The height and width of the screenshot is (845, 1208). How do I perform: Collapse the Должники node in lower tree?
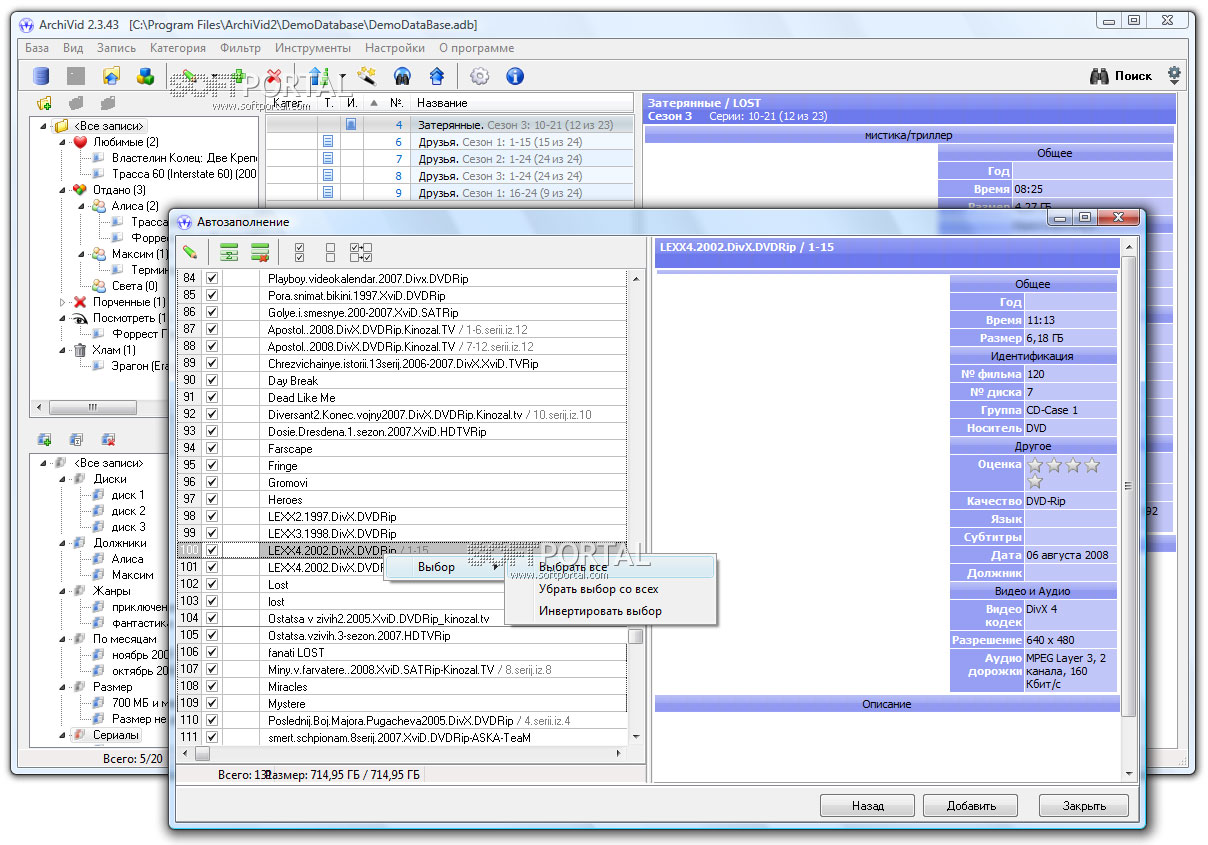[x=63, y=543]
